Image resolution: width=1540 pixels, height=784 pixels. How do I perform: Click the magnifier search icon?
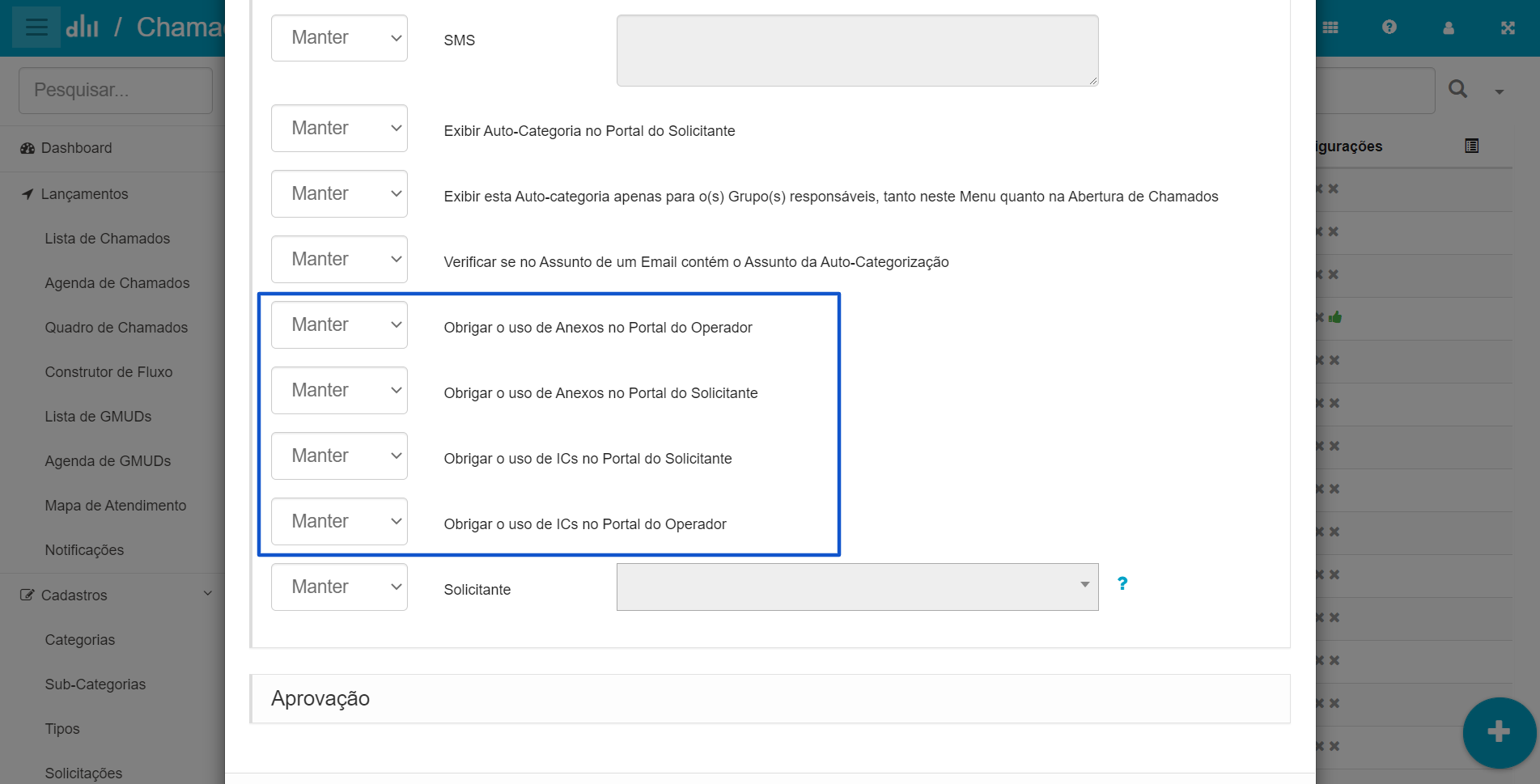(1457, 89)
